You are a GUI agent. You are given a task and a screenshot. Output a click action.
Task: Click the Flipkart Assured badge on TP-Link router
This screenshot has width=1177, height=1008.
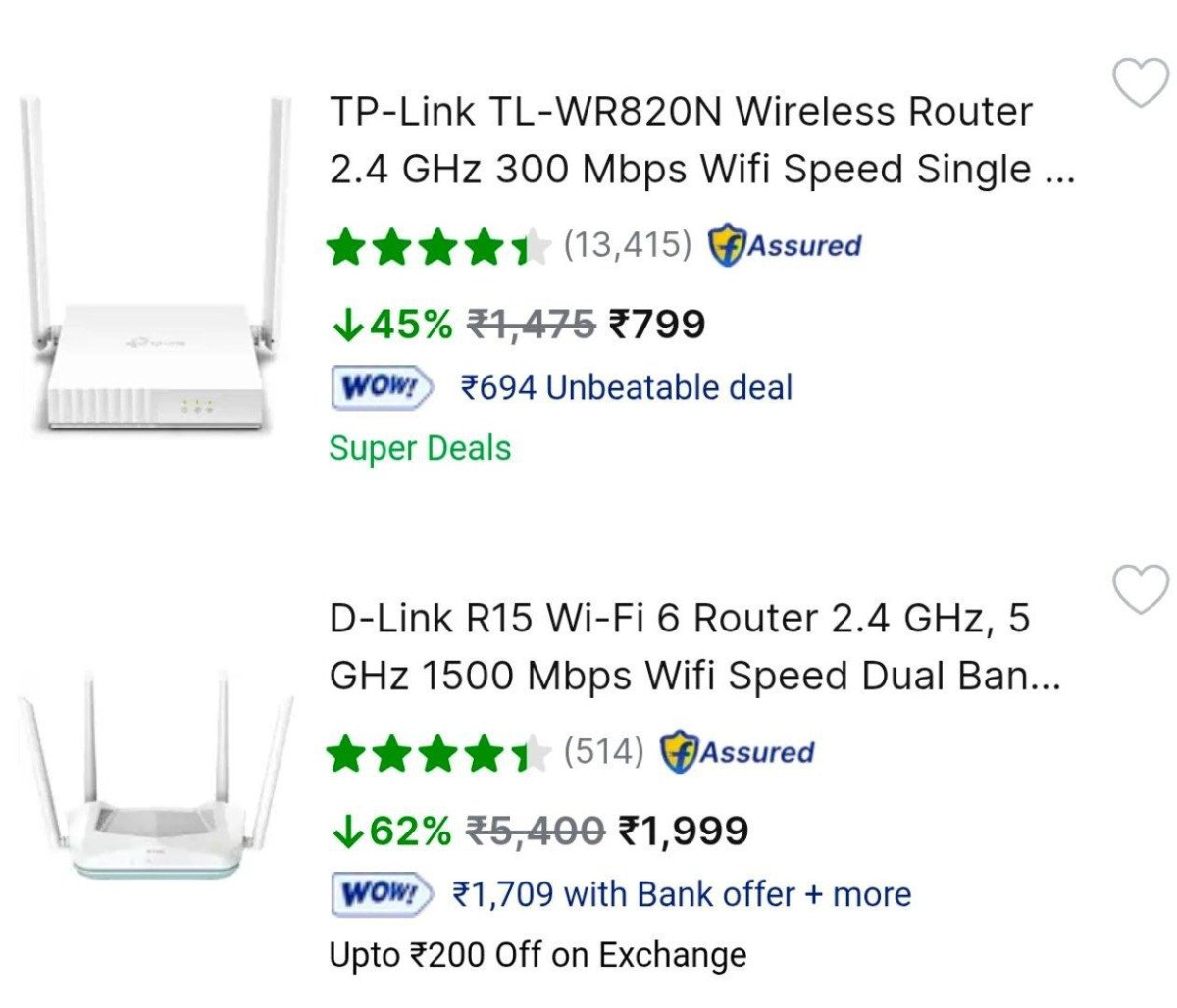pyautogui.click(x=785, y=244)
